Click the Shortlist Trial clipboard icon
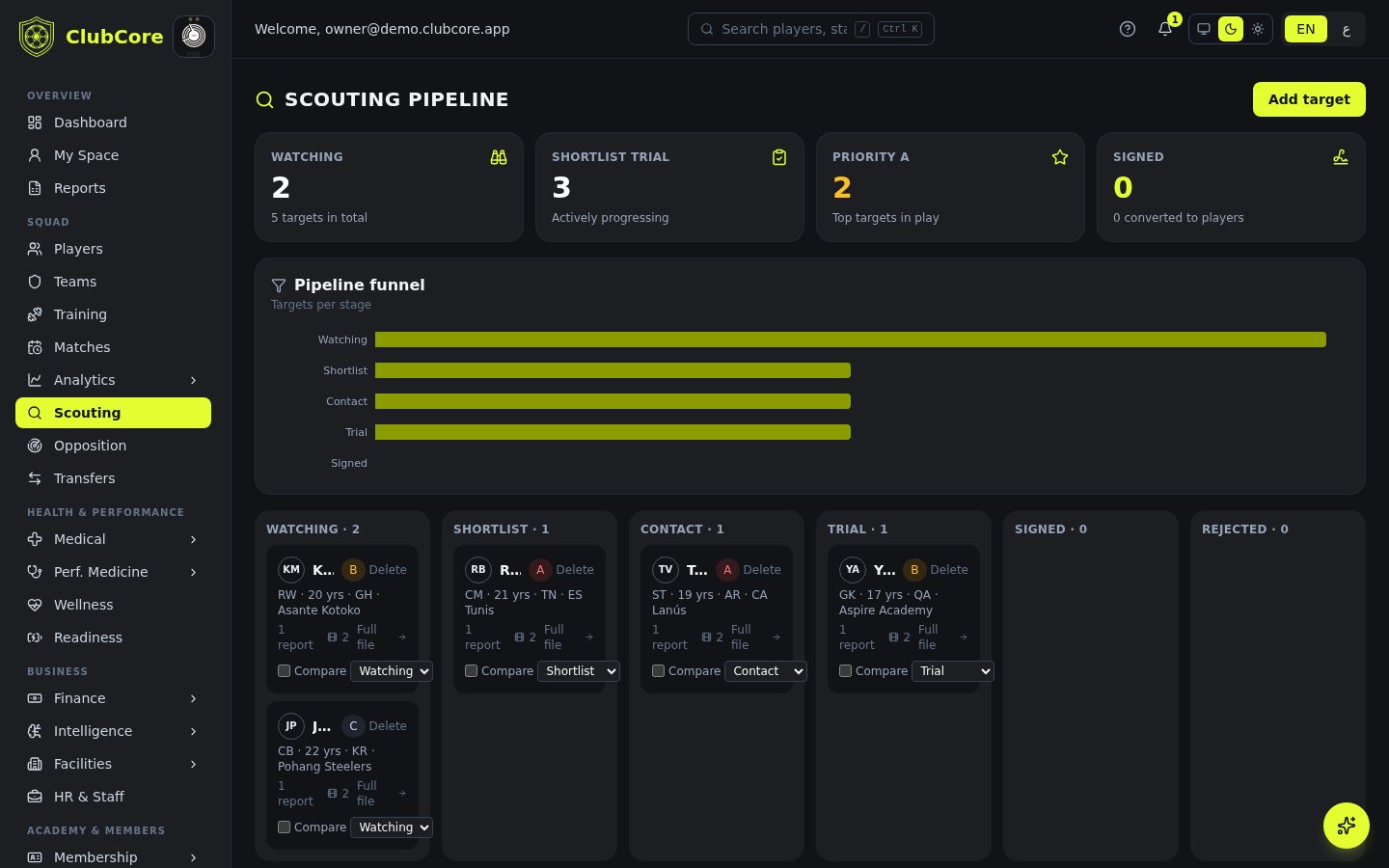This screenshot has width=1389, height=868. 779,157
